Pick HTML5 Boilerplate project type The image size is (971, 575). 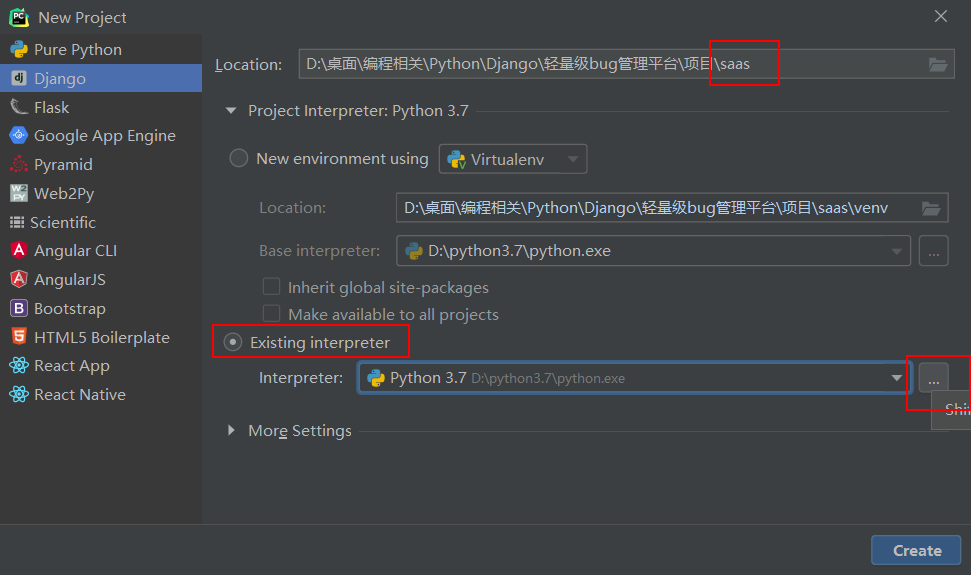[x=101, y=337]
